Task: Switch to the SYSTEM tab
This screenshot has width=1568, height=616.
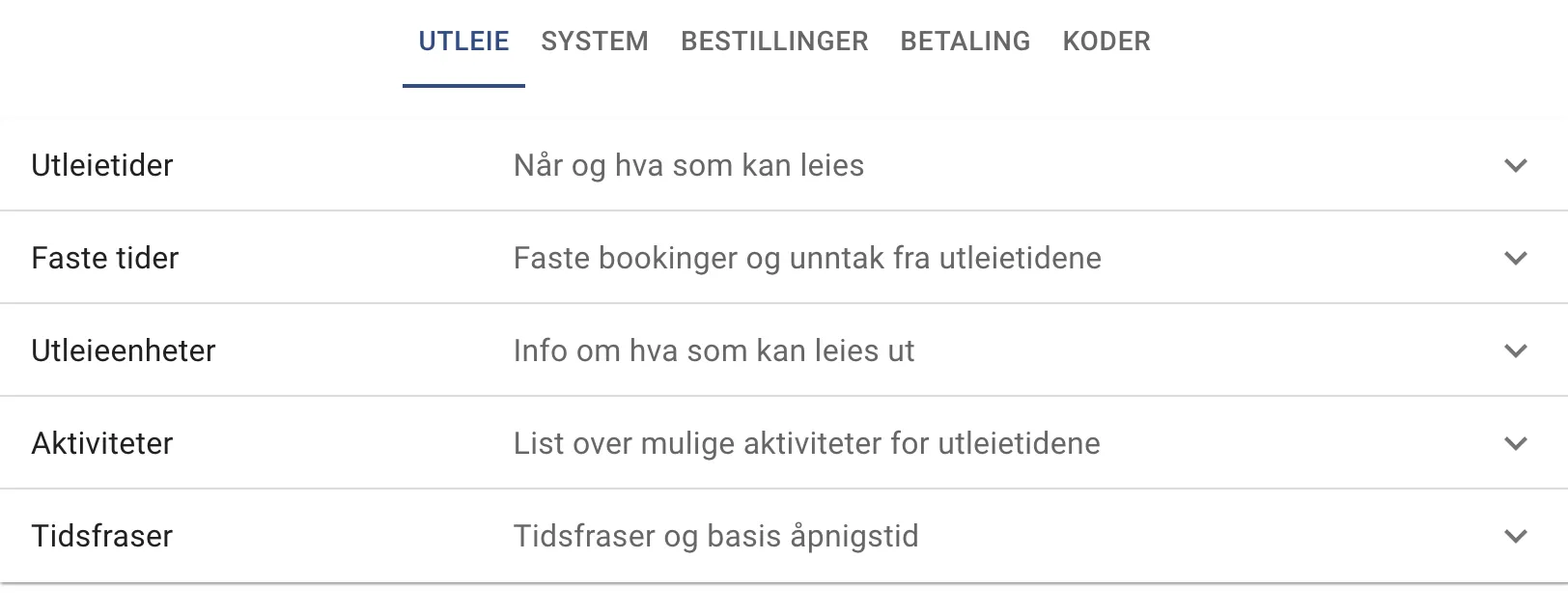Action: [595, 41]
